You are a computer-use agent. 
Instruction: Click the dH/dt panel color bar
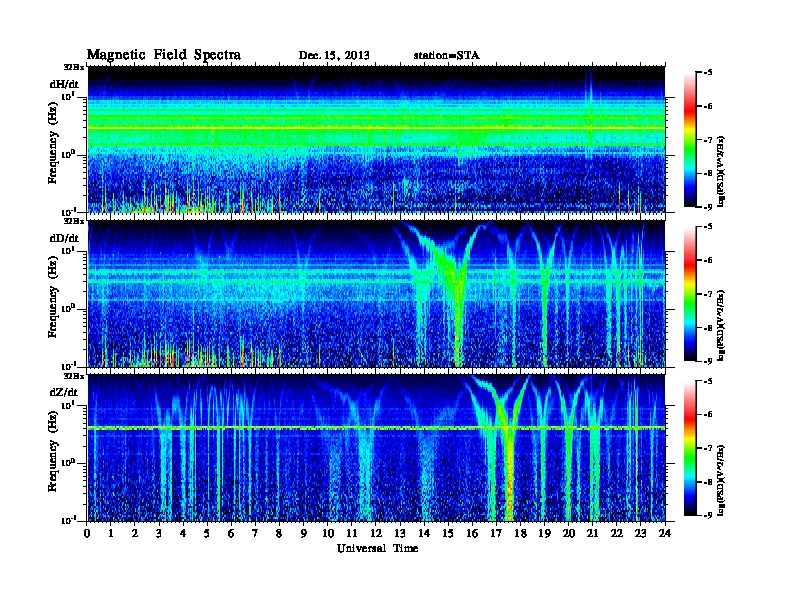(x=689, y=140)
